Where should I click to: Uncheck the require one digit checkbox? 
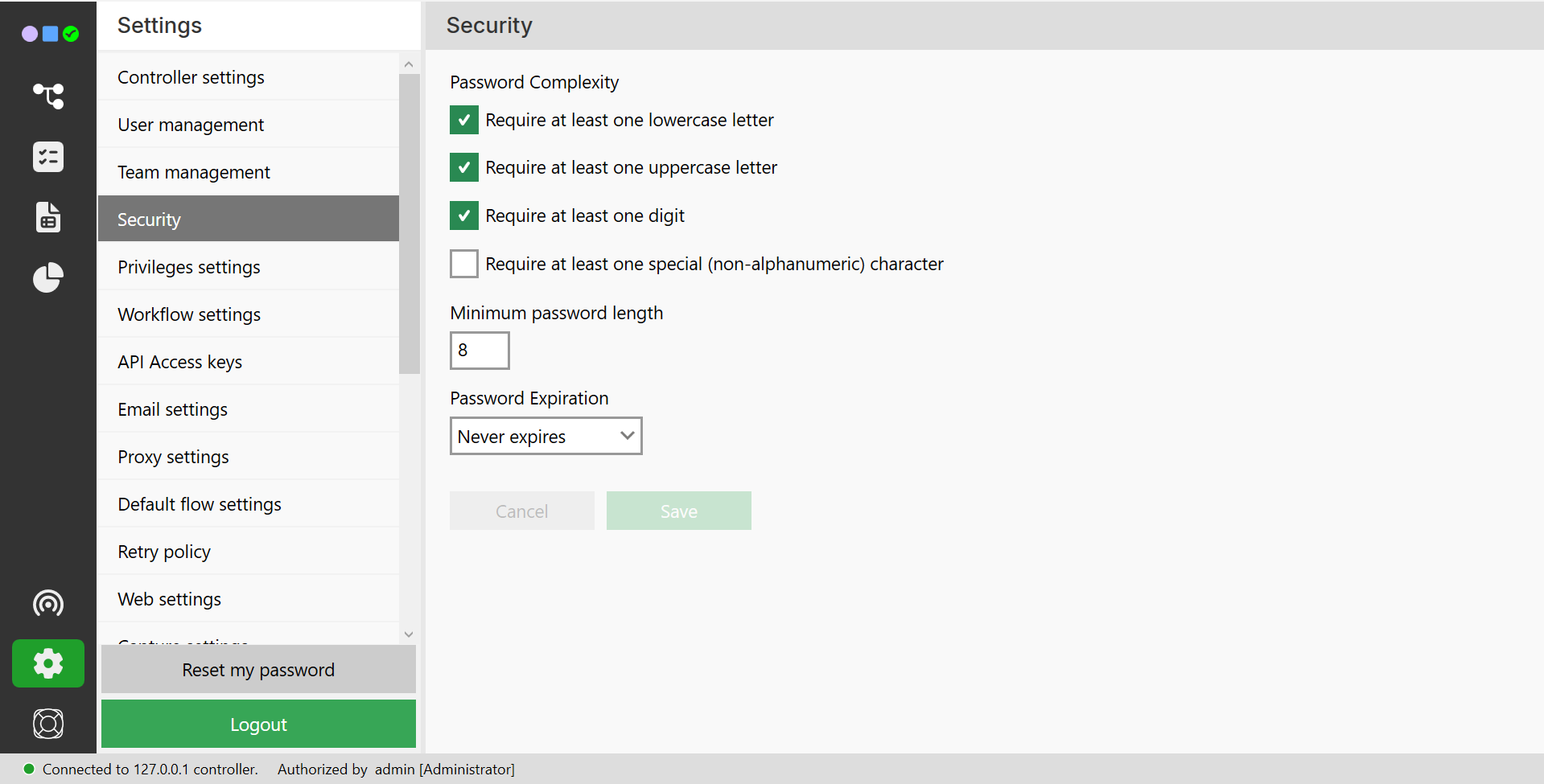click(x=464, y=215)
